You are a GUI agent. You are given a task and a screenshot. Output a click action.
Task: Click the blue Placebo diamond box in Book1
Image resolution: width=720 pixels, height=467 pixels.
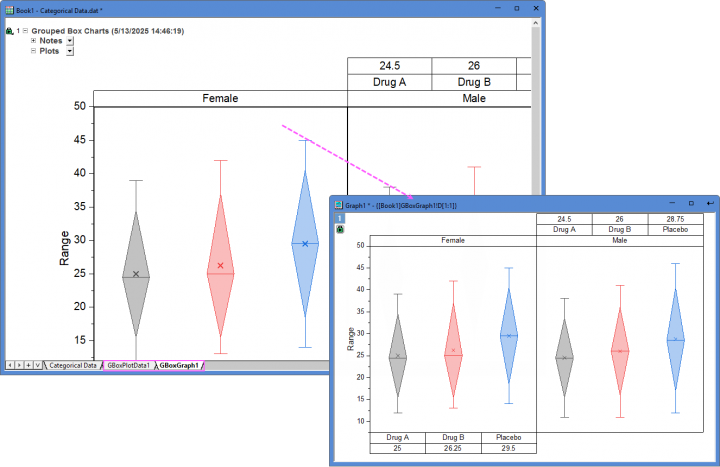coord(305,243)
